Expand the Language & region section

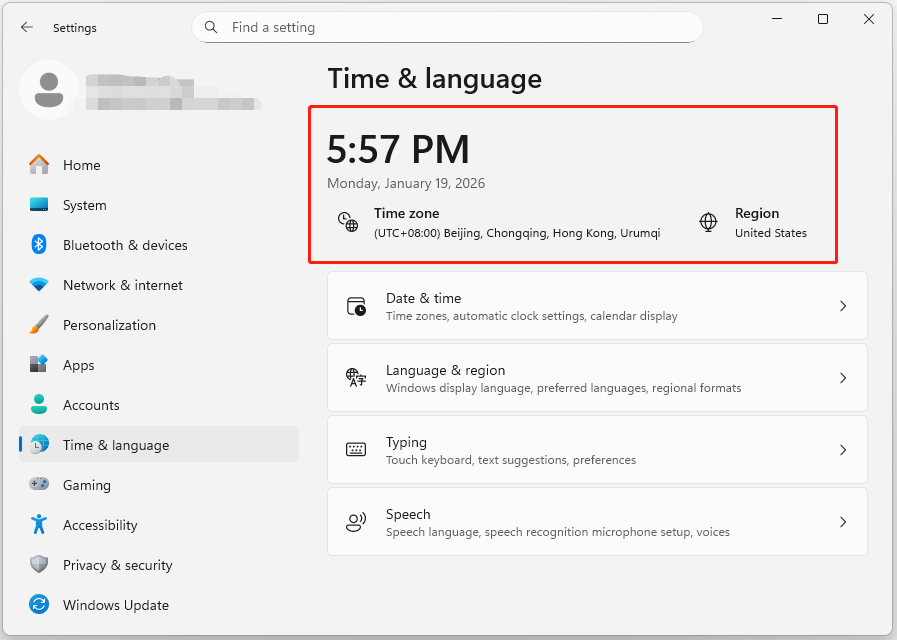842,378
